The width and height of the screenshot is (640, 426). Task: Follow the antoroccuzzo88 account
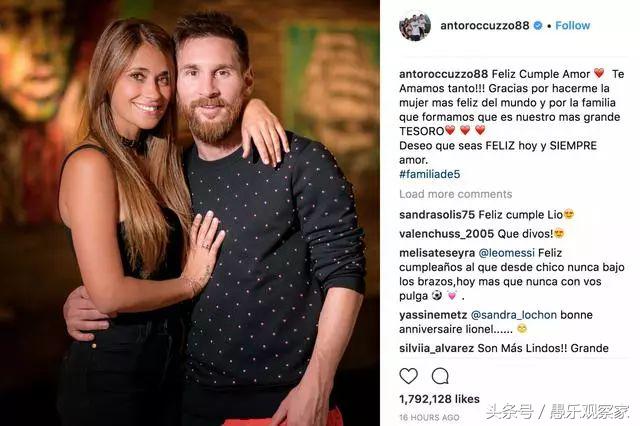pos(572,25)
